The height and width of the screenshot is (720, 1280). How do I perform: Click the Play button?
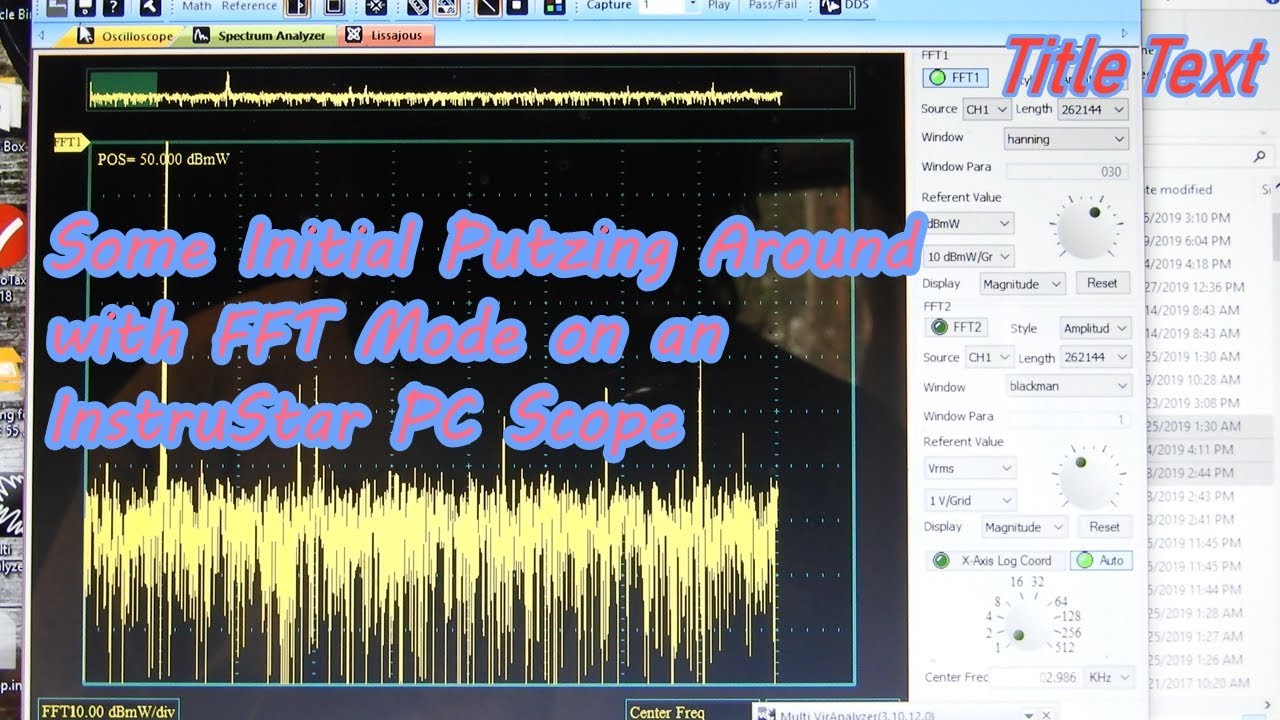coord(718,6)
